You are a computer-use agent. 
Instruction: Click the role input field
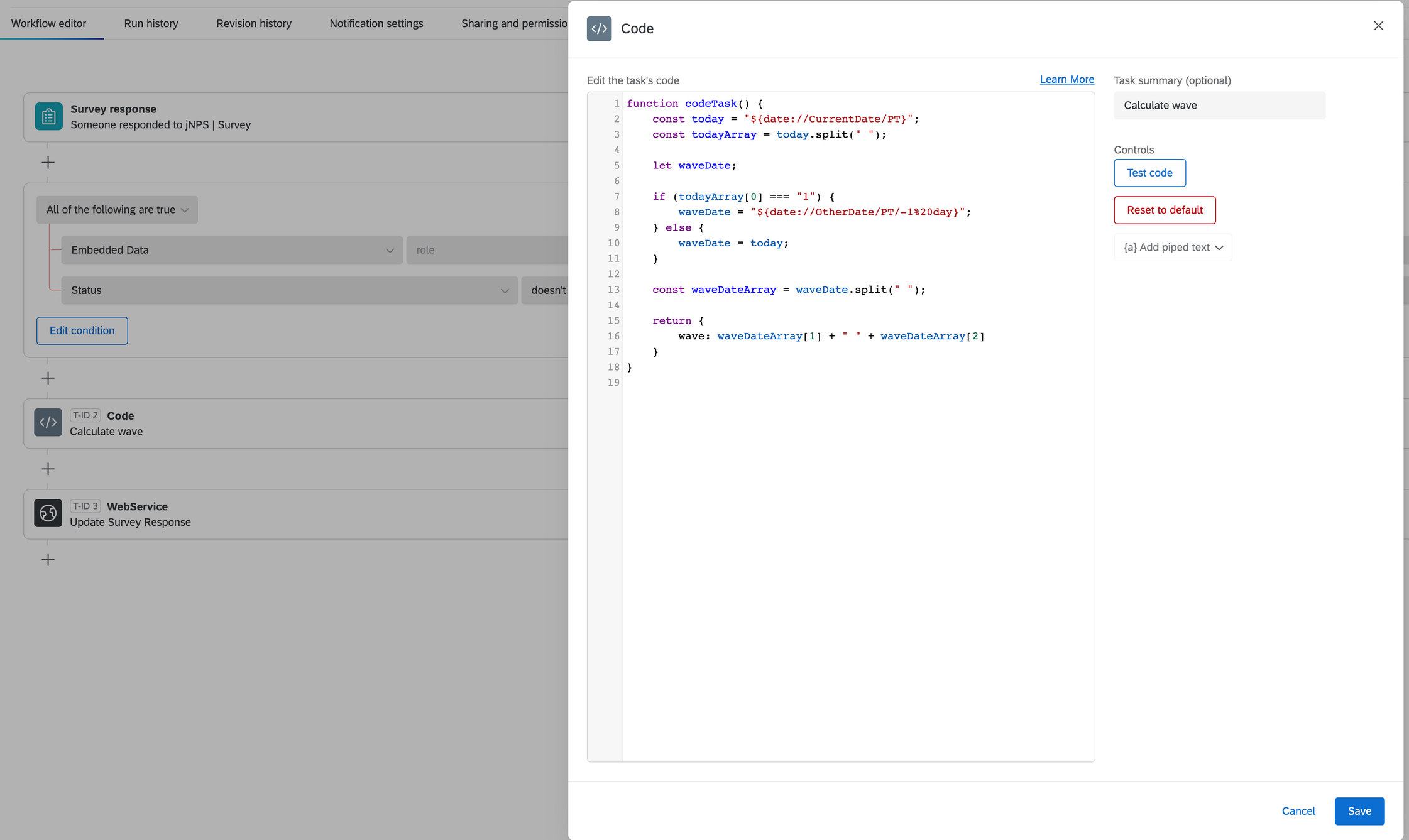click(x=487, y=250)
